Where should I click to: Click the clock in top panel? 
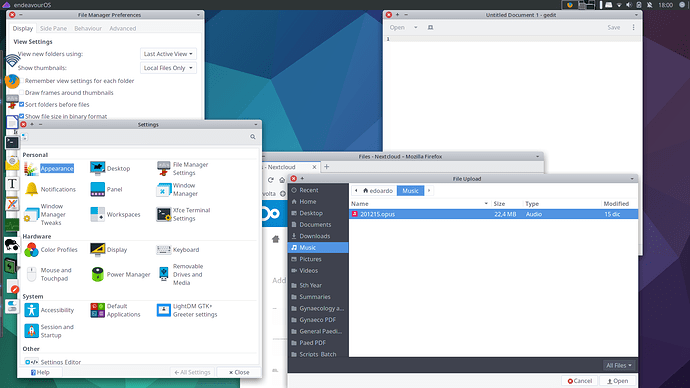665,5
